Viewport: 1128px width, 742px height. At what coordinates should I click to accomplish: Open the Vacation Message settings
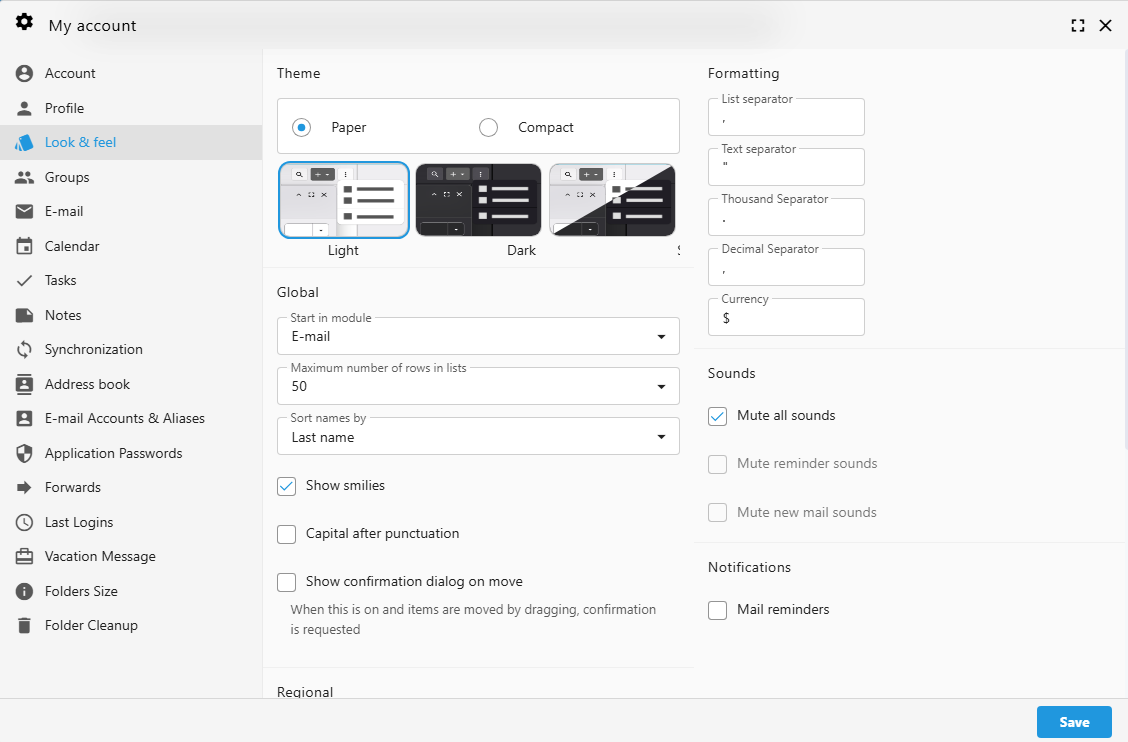click(x=100, y=556)
